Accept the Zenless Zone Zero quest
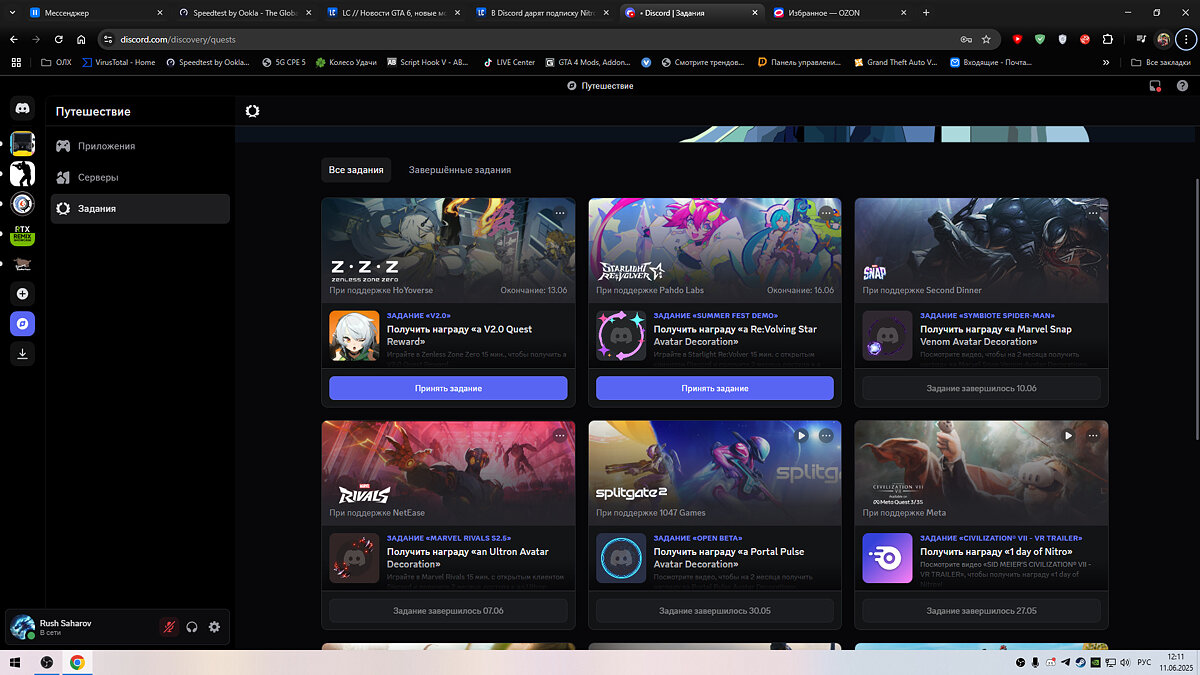 coord(448,388)
